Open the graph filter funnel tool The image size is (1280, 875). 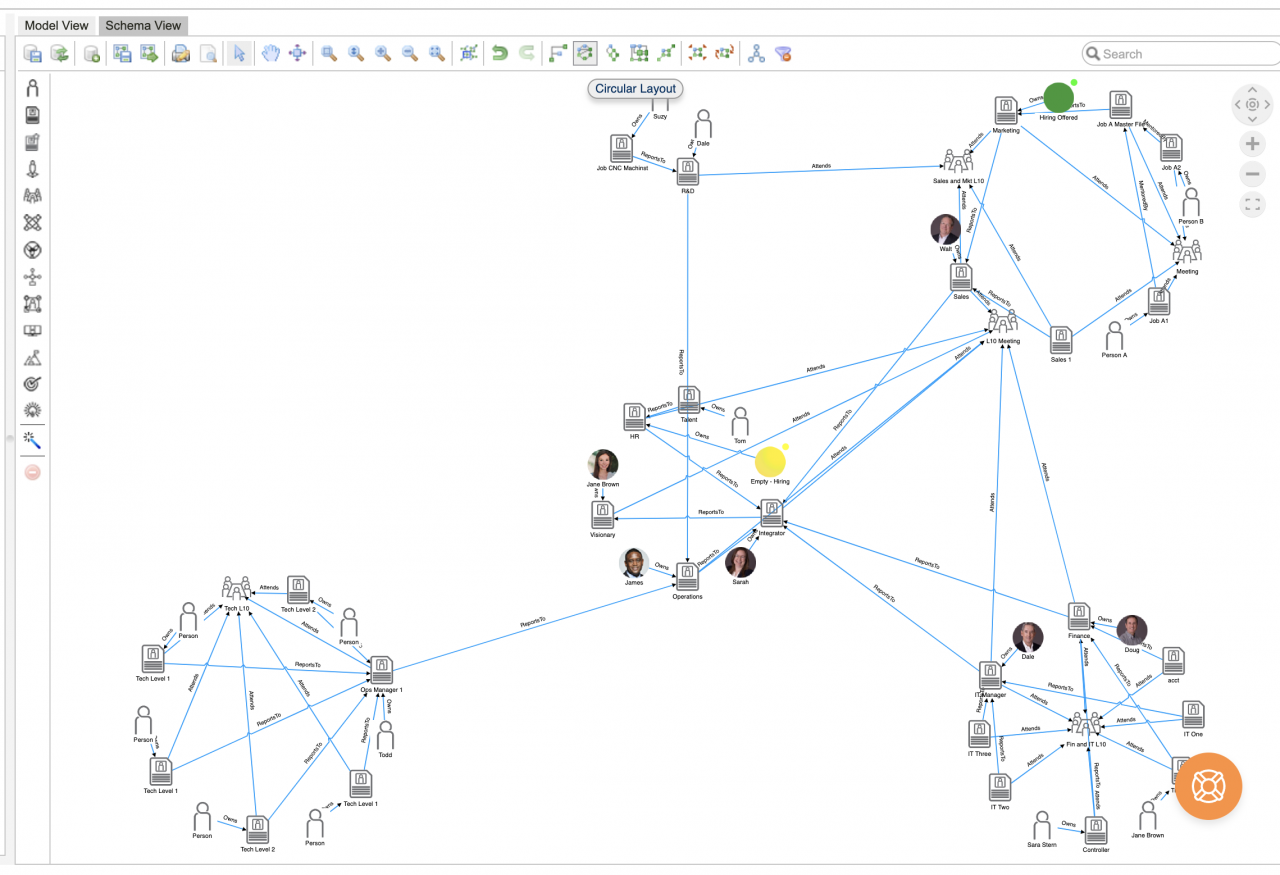pyautogui.click(x=784, y=53)
